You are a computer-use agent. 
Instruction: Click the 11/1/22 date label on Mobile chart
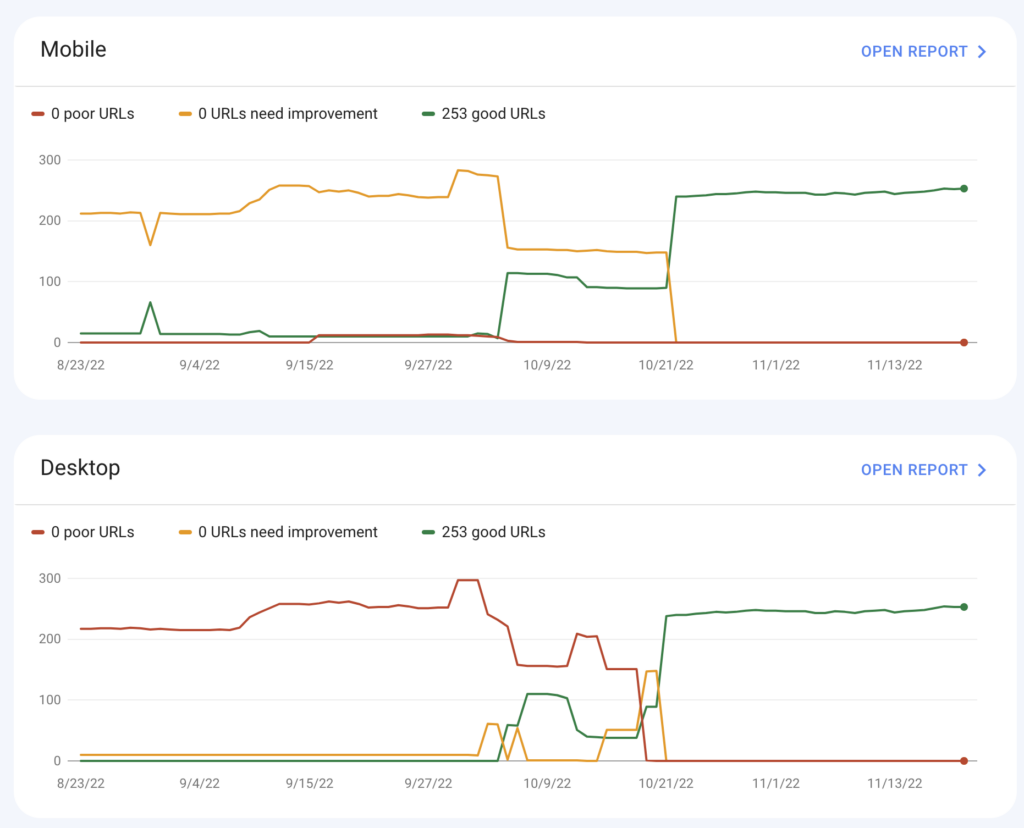pos(776,365)
